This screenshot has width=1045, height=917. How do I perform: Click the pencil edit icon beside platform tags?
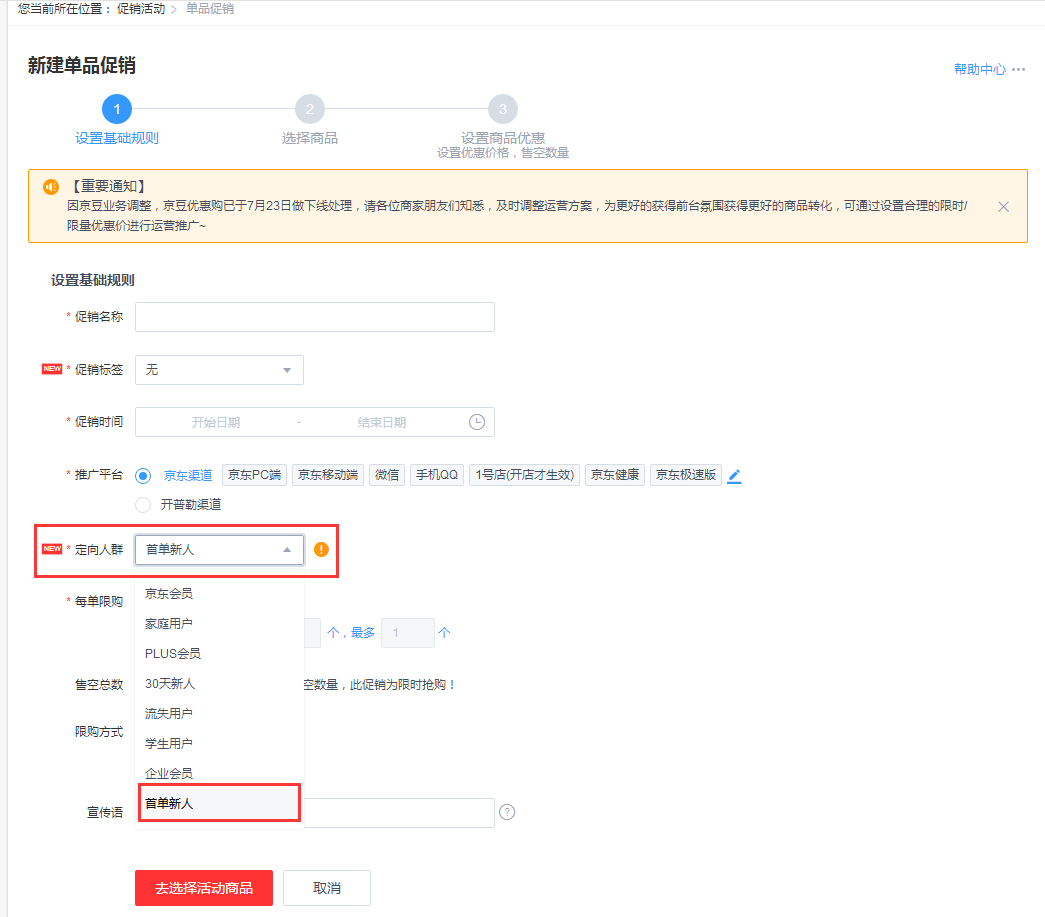(734, 476)
